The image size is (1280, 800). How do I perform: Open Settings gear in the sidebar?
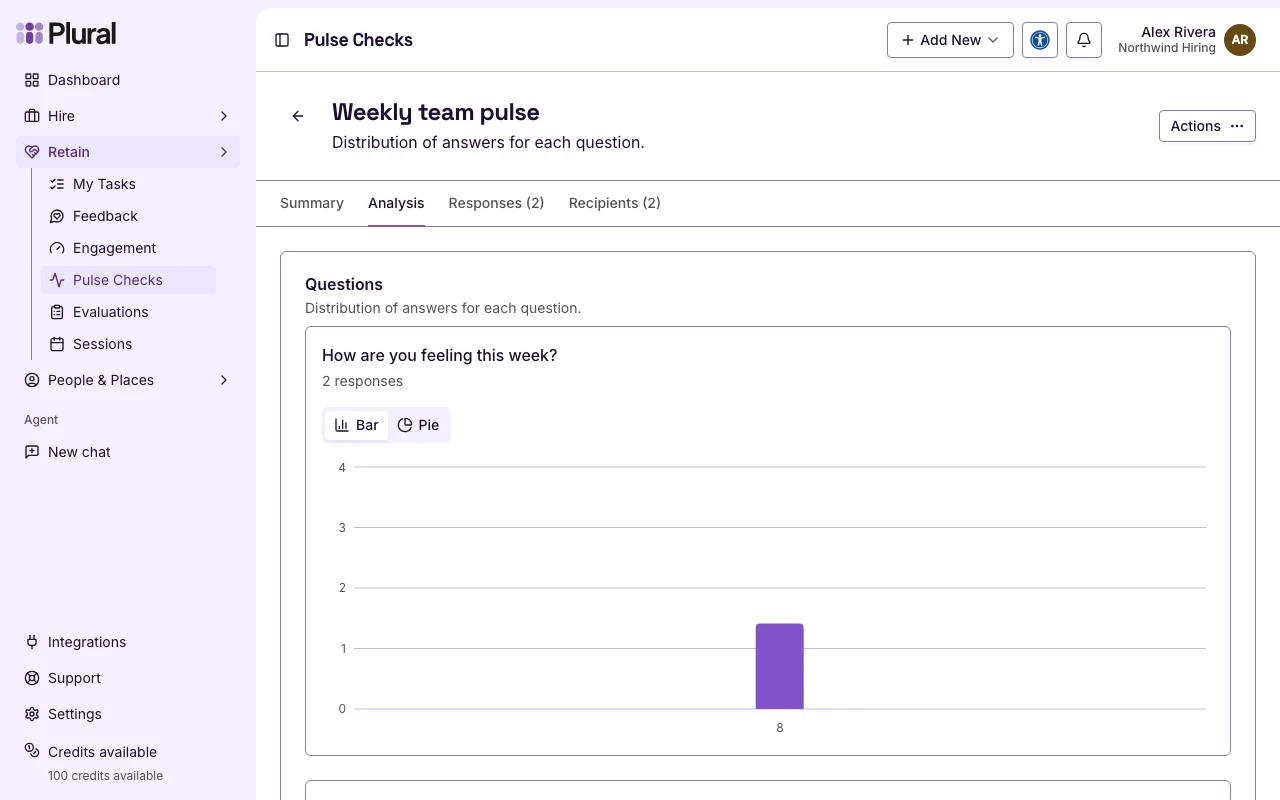pos(32,714)
